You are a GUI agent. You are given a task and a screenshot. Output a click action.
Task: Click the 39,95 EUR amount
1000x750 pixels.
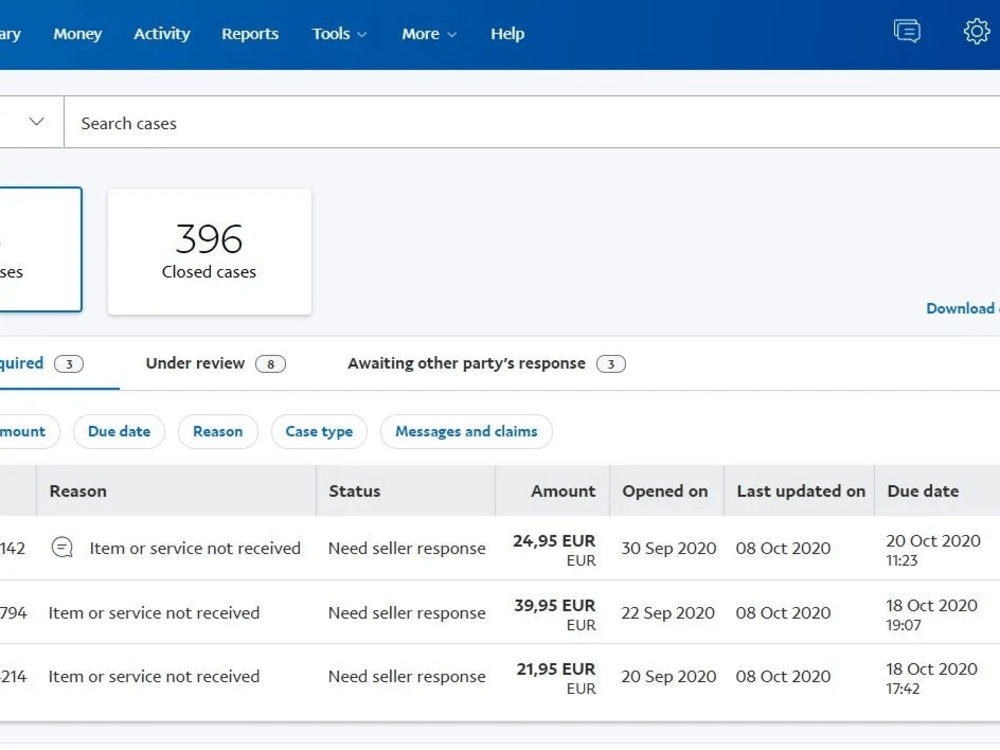point(555,605)
